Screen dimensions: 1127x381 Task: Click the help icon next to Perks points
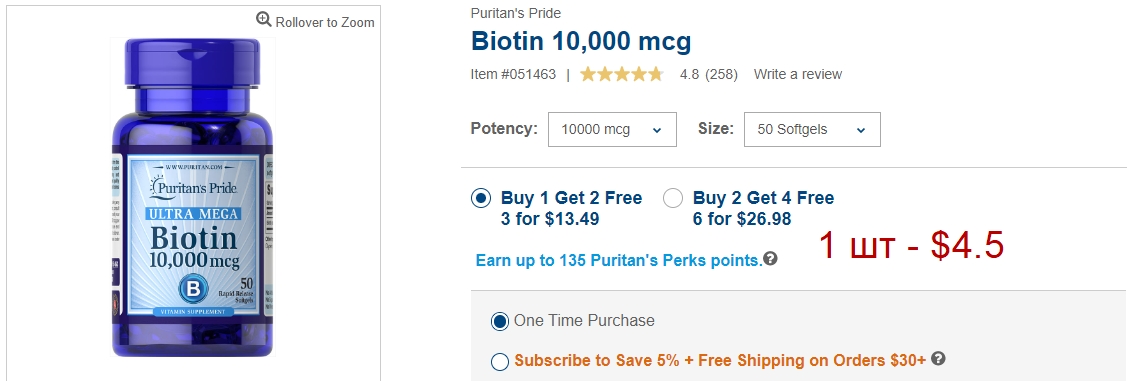(x=770, y=259)
